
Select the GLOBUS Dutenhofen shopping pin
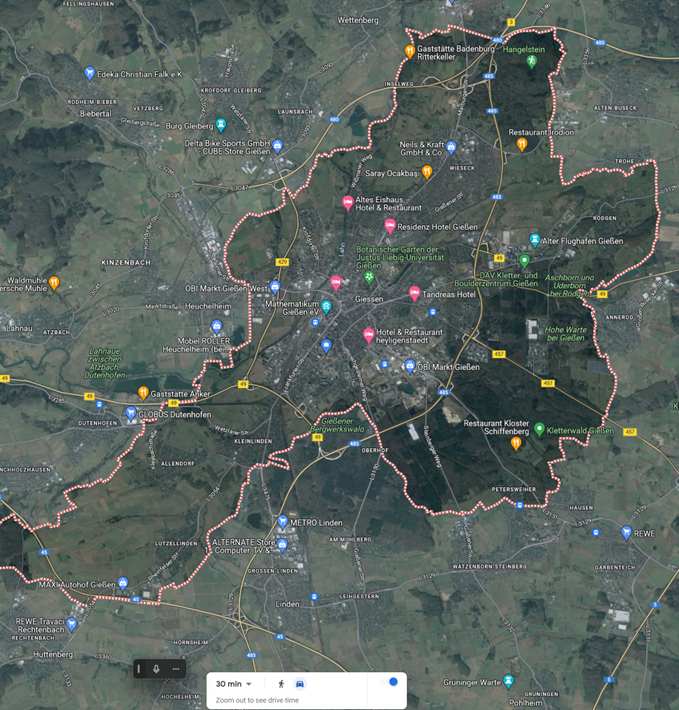pyautogui.click(x=130, y=412)
